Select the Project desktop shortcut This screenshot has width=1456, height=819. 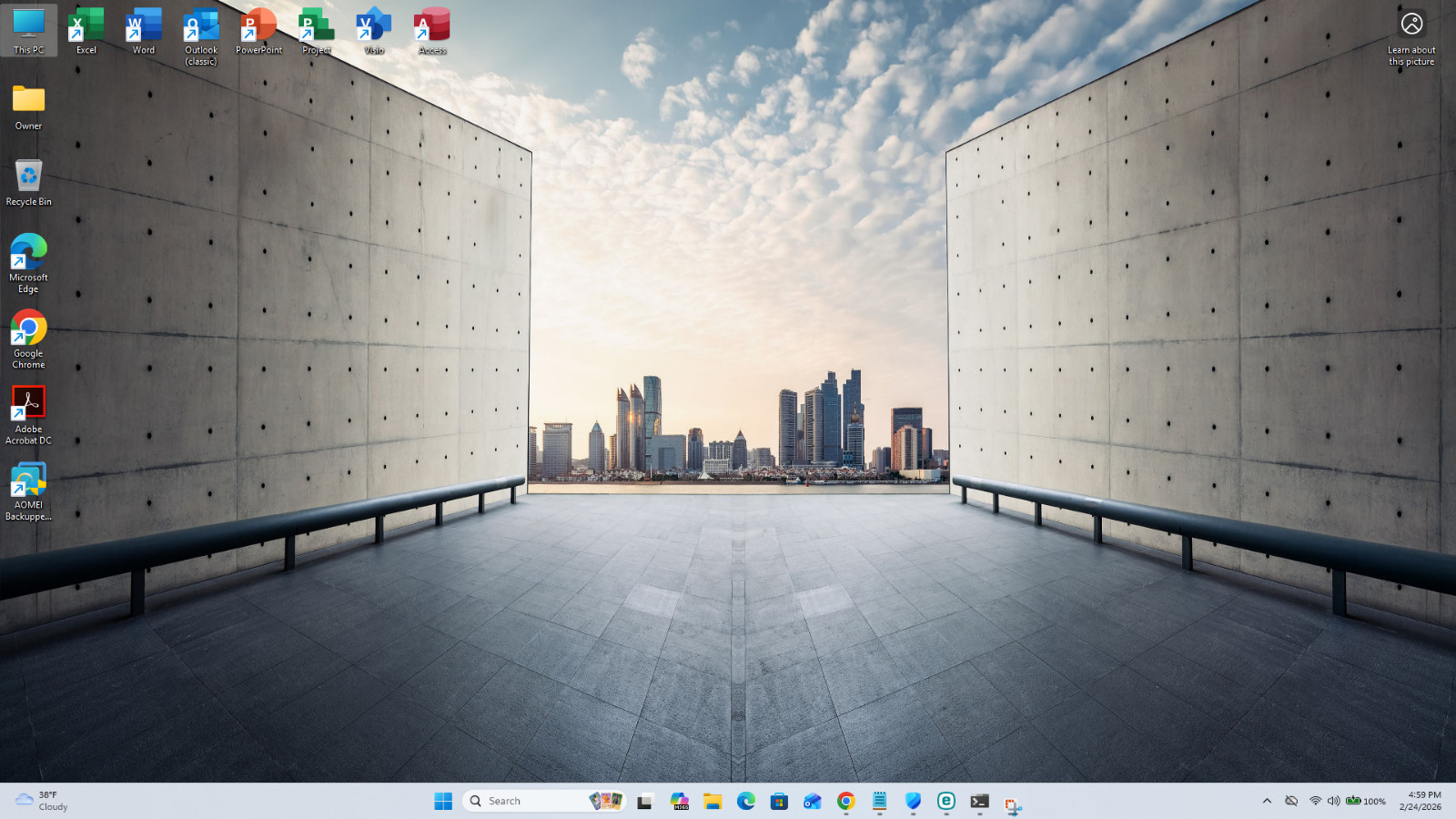pyautogui.click(x=317, y=31)
